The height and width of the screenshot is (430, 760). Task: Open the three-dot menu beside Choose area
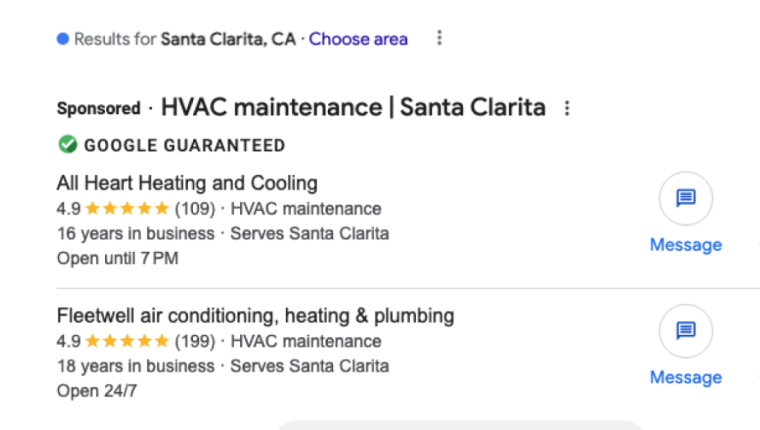pyautogui.click(x=439, y=39)
